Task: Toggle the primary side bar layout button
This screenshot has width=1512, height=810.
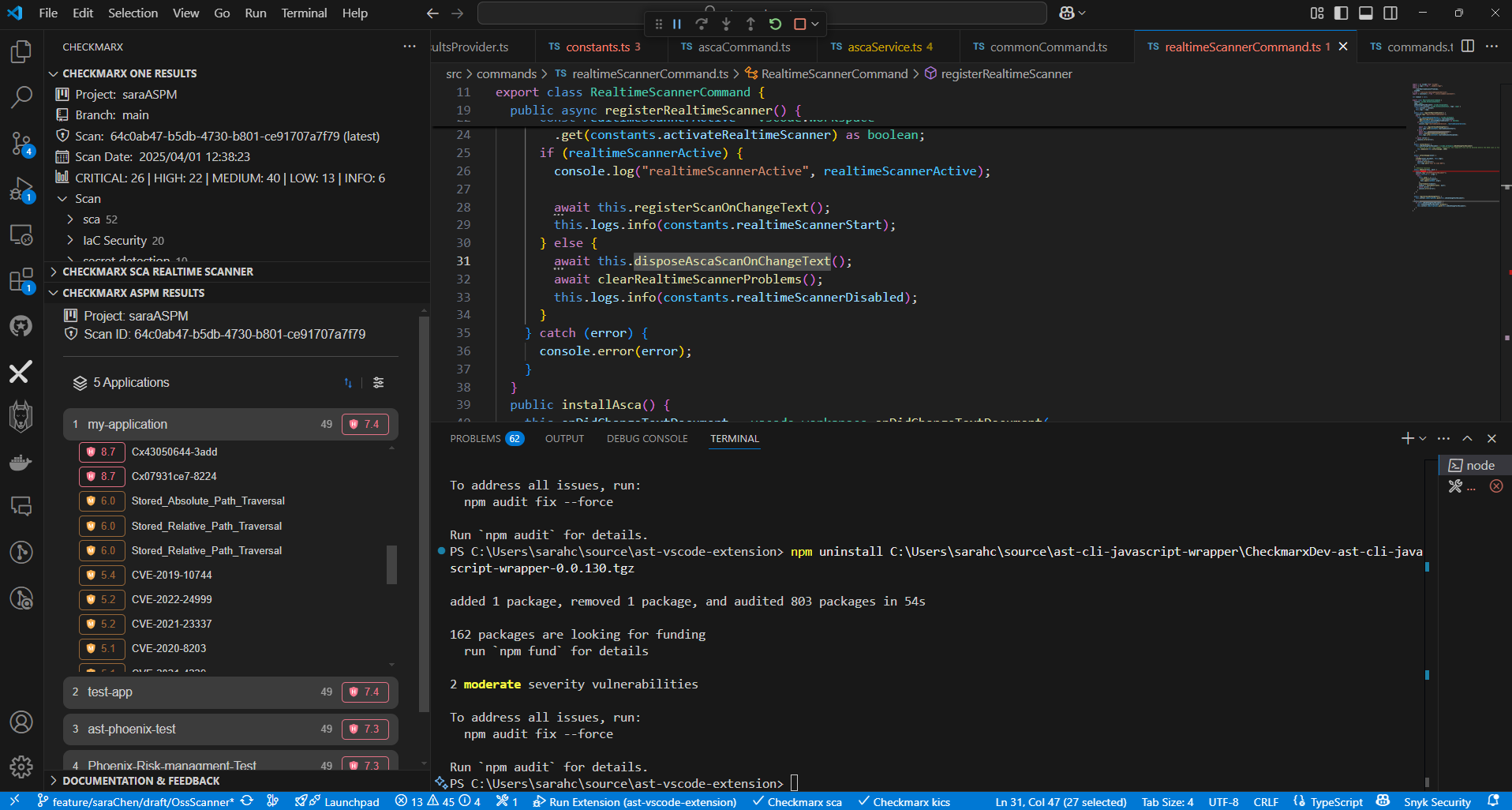Action: click(x=1341, y=13)
